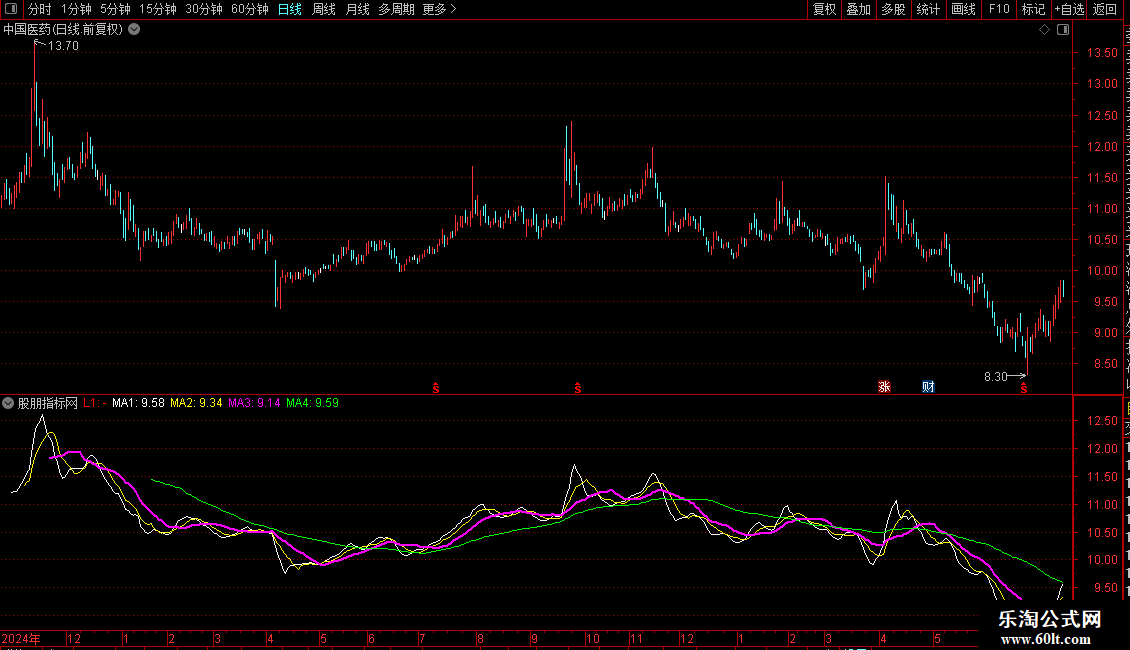The image size is (1130, 650).
Task: Click the L1 indicator legend label
Action: point(94,403)
